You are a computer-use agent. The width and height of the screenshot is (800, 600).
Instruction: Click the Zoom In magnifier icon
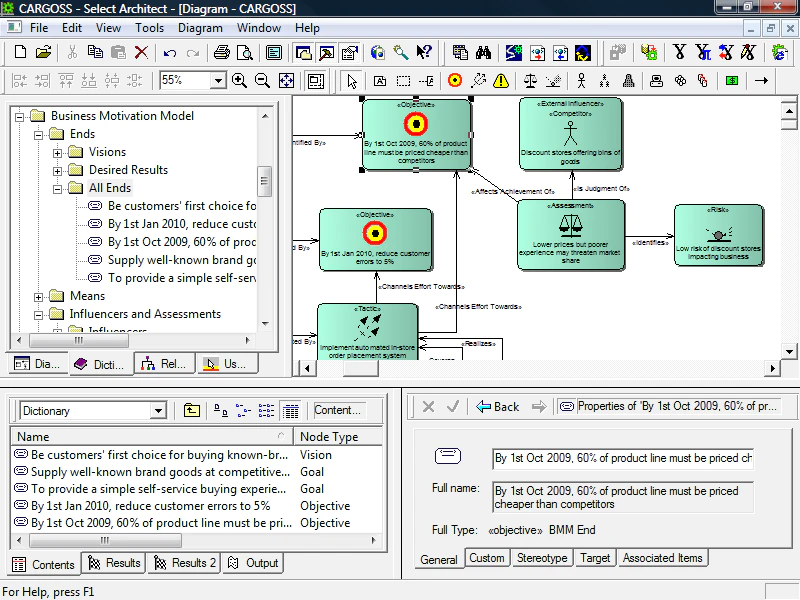coord(239,81)
